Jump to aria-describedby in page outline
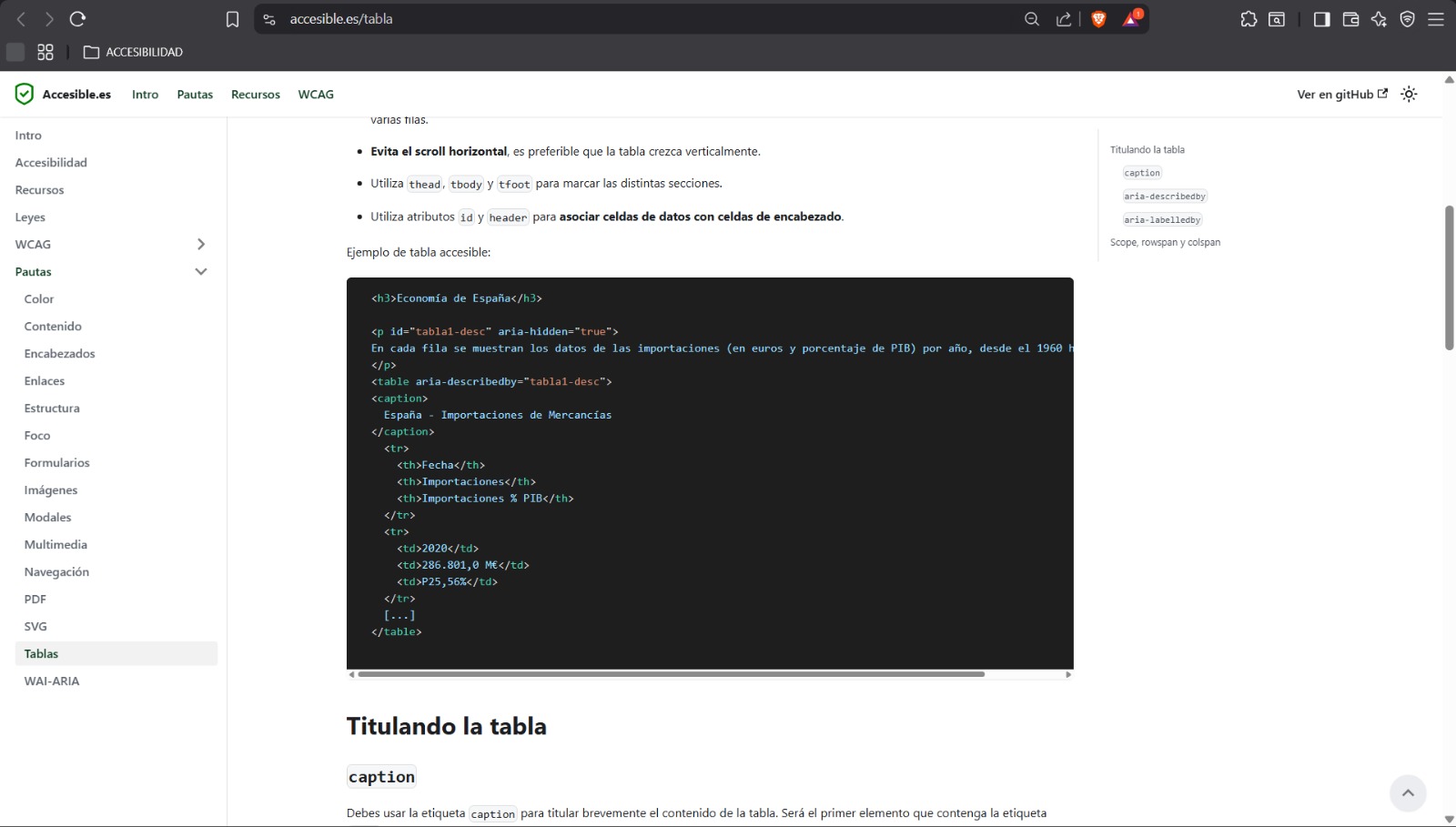Screen dimensions: 1456x827 (x=1164, y=197)
